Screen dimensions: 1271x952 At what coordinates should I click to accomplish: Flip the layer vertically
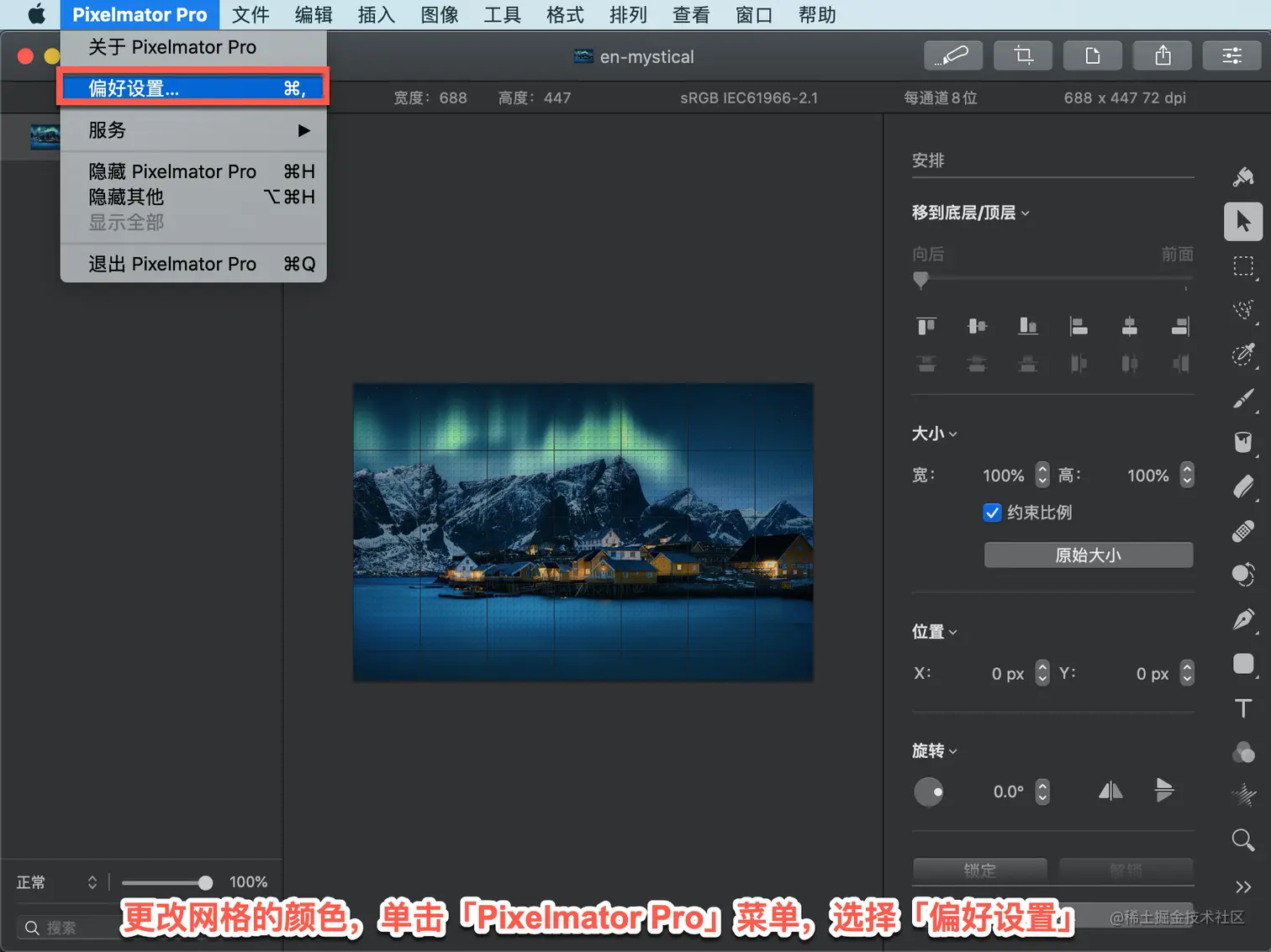tap(1164, 791)
